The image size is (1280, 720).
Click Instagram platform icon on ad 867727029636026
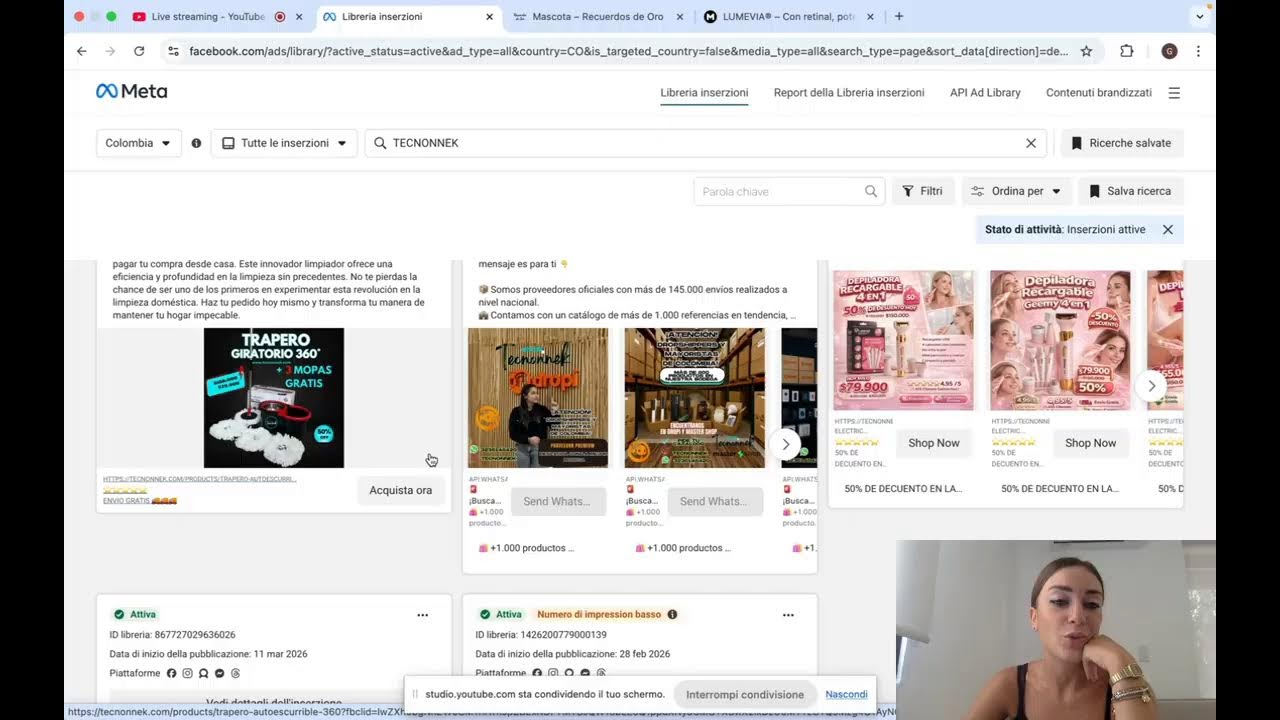[x=187, y=673]
